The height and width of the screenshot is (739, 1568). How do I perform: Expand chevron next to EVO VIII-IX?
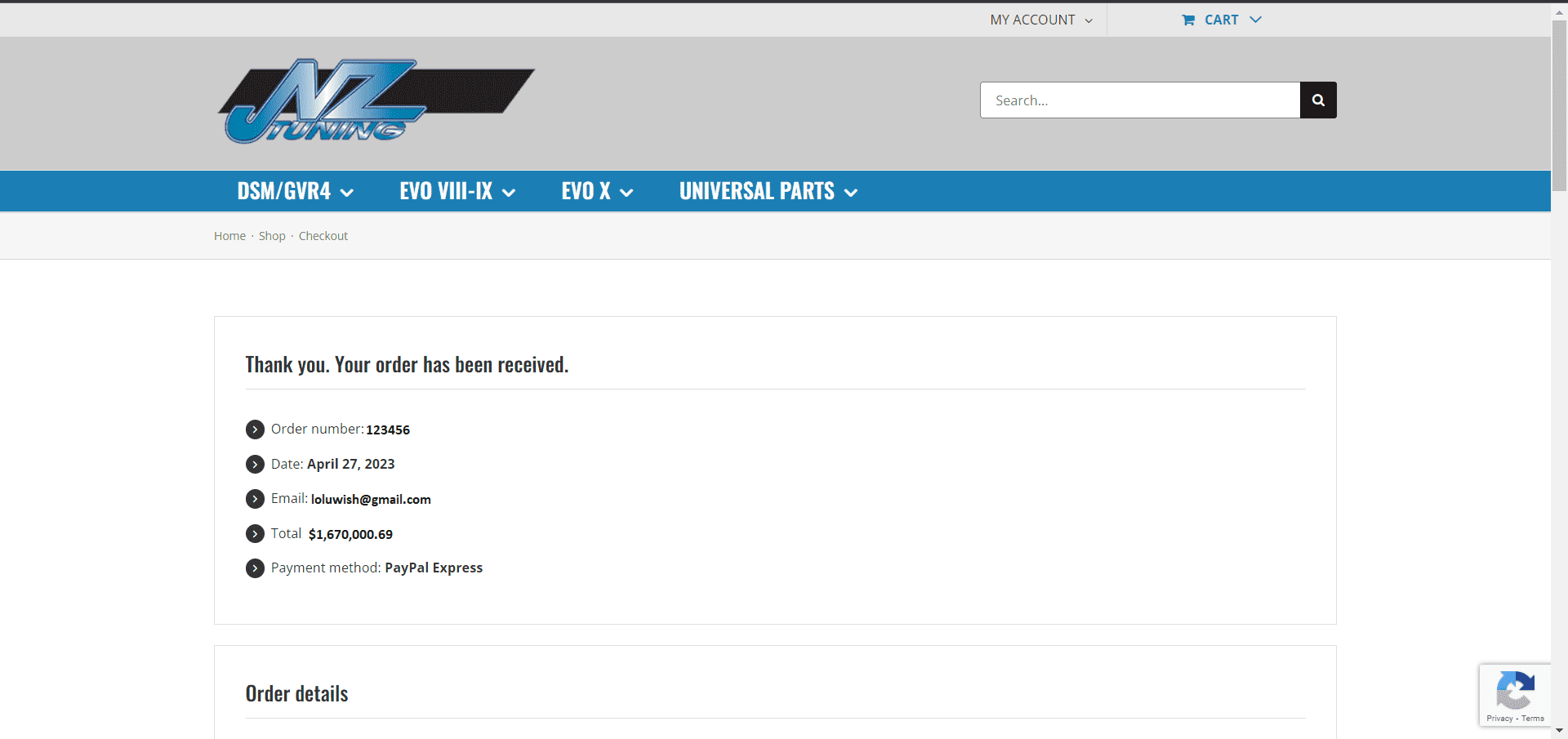click(509, 193)
